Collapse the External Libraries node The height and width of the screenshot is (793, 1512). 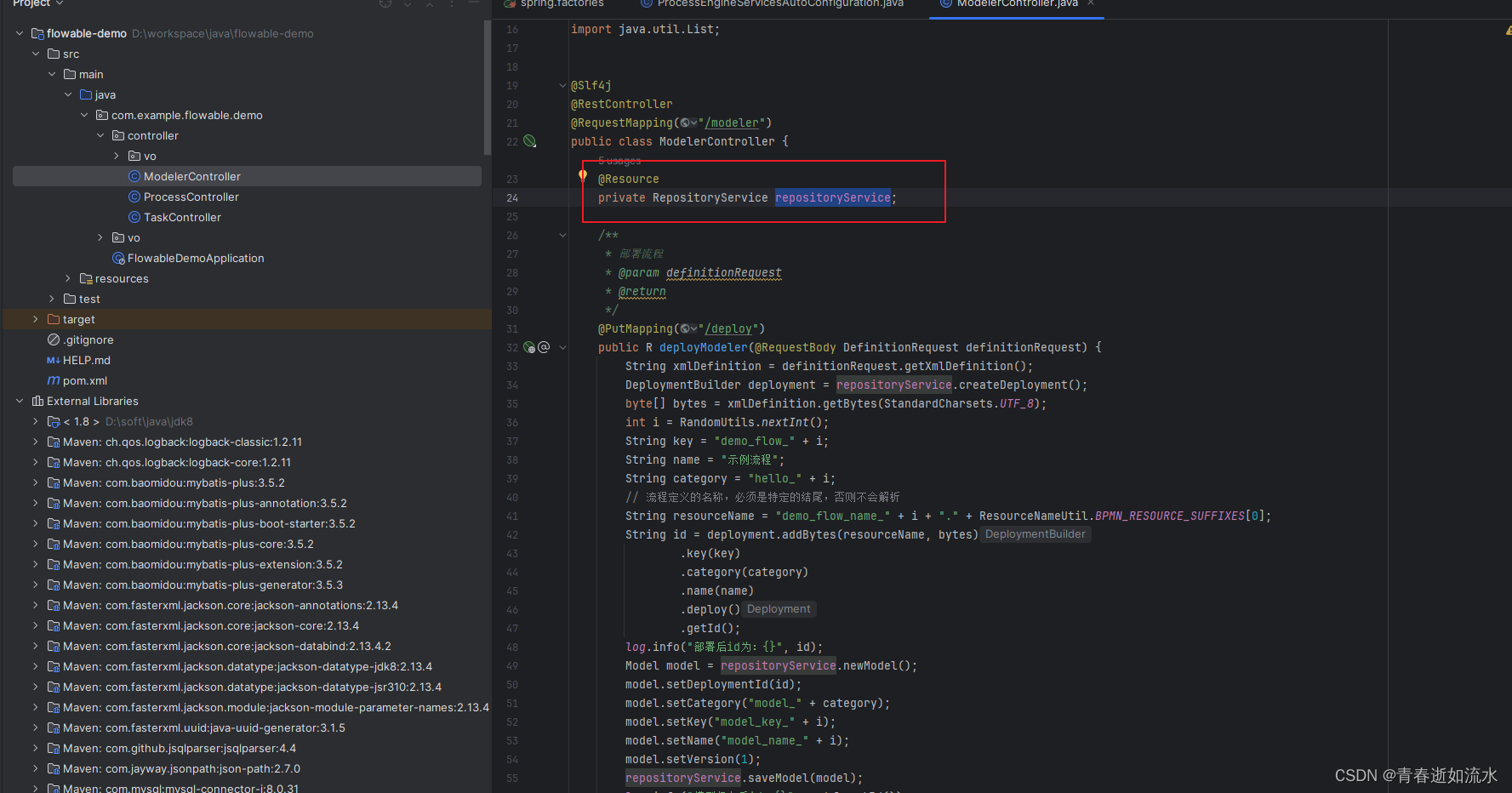[x=20, y=401]
